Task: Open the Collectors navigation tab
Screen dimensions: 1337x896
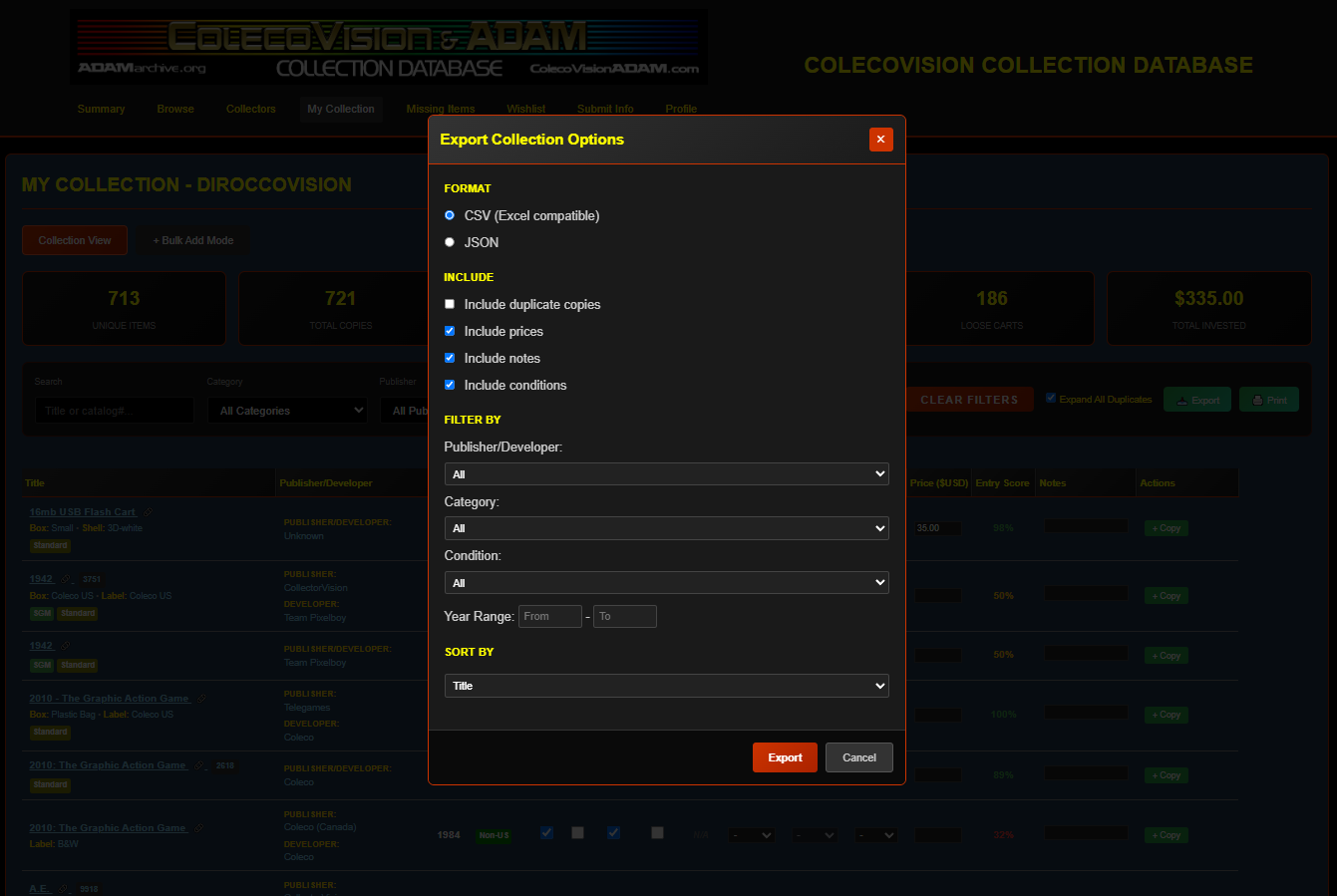Action: (x=250, y=109)
